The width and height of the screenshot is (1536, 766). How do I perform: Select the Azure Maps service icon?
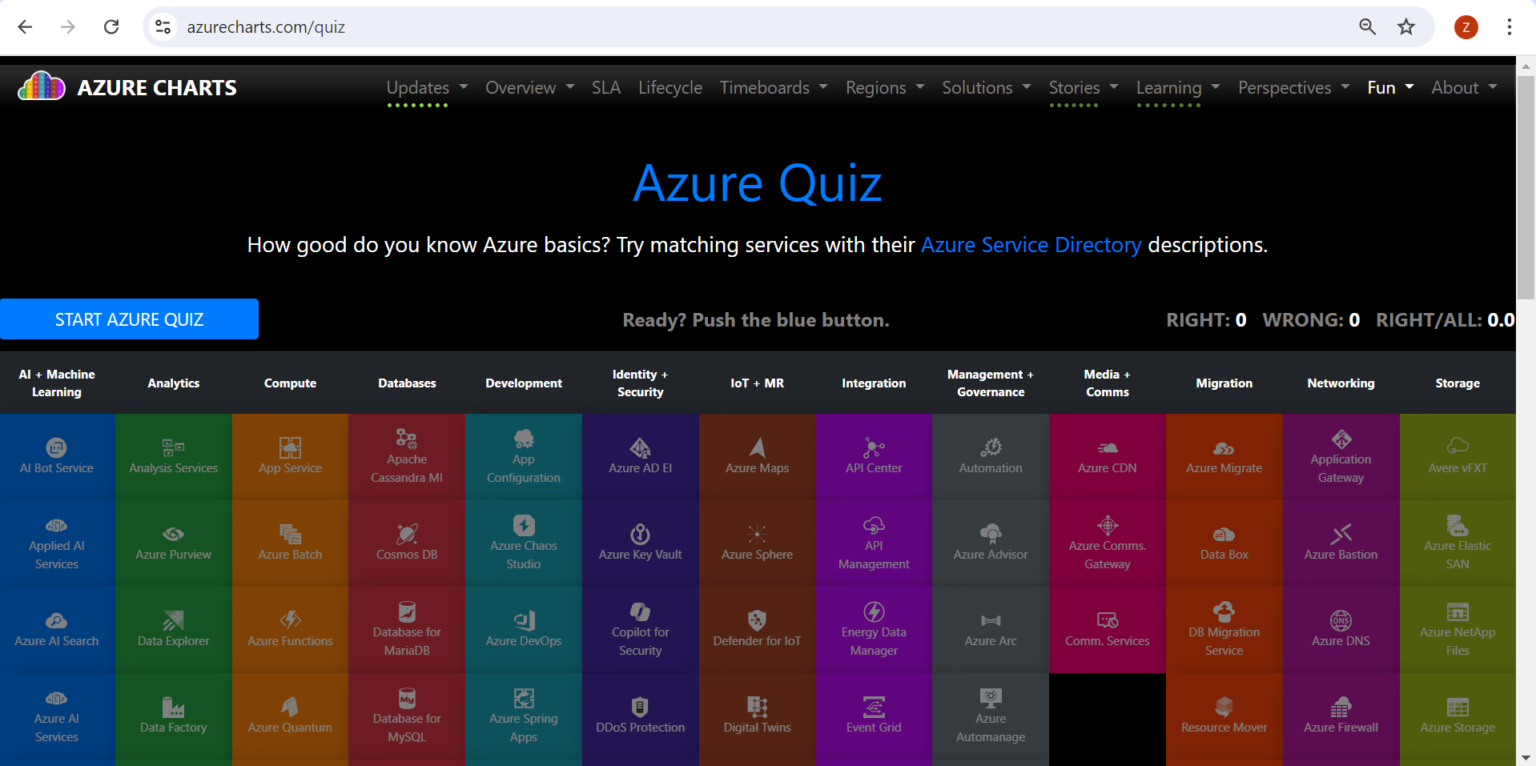(x=757, y=455)
